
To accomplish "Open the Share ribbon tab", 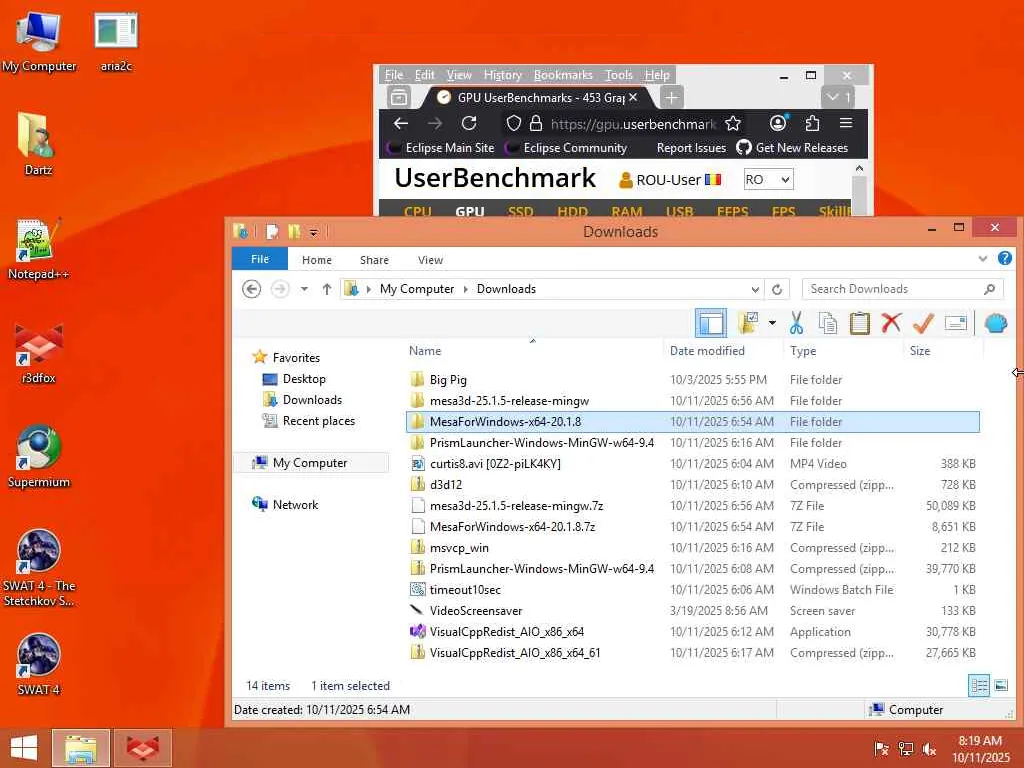I will [374, 260].
